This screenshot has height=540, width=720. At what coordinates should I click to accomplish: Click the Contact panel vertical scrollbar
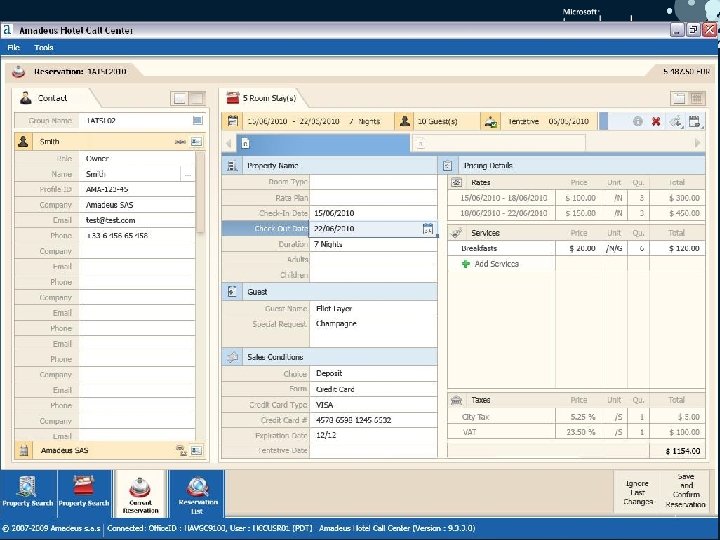200,193
